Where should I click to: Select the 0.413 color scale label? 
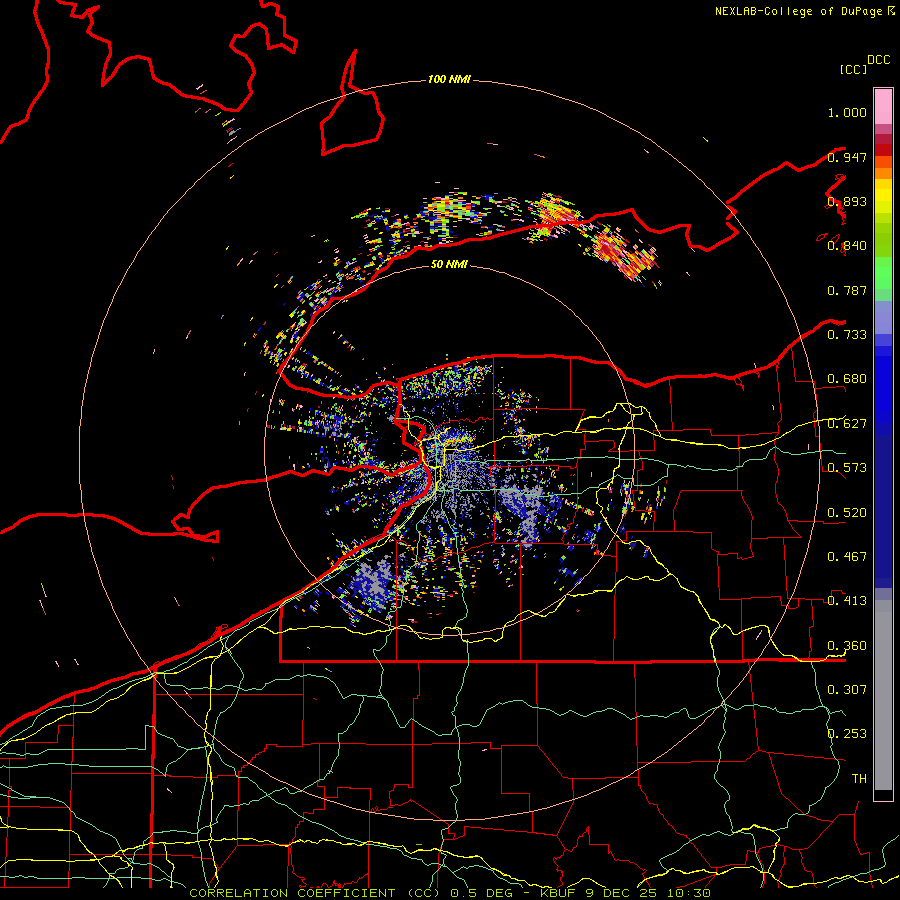tap(847, 601)
